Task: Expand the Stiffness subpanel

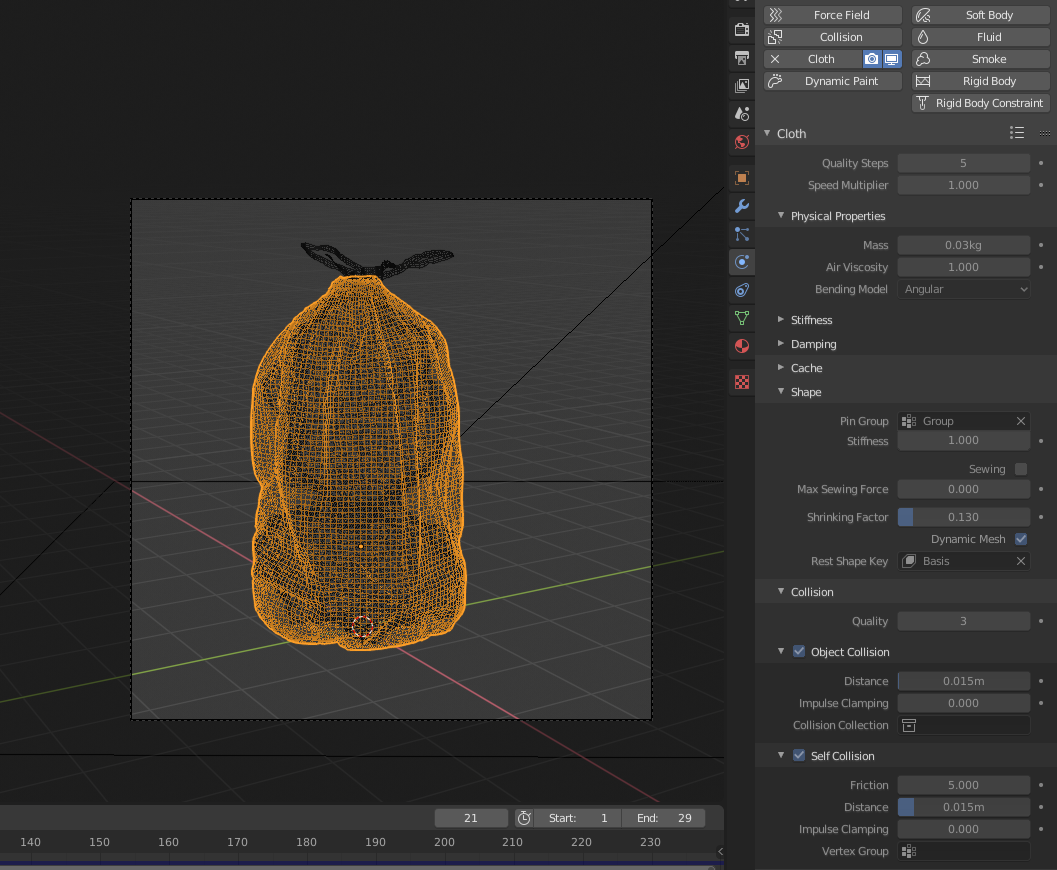Action: coord(811,320)
